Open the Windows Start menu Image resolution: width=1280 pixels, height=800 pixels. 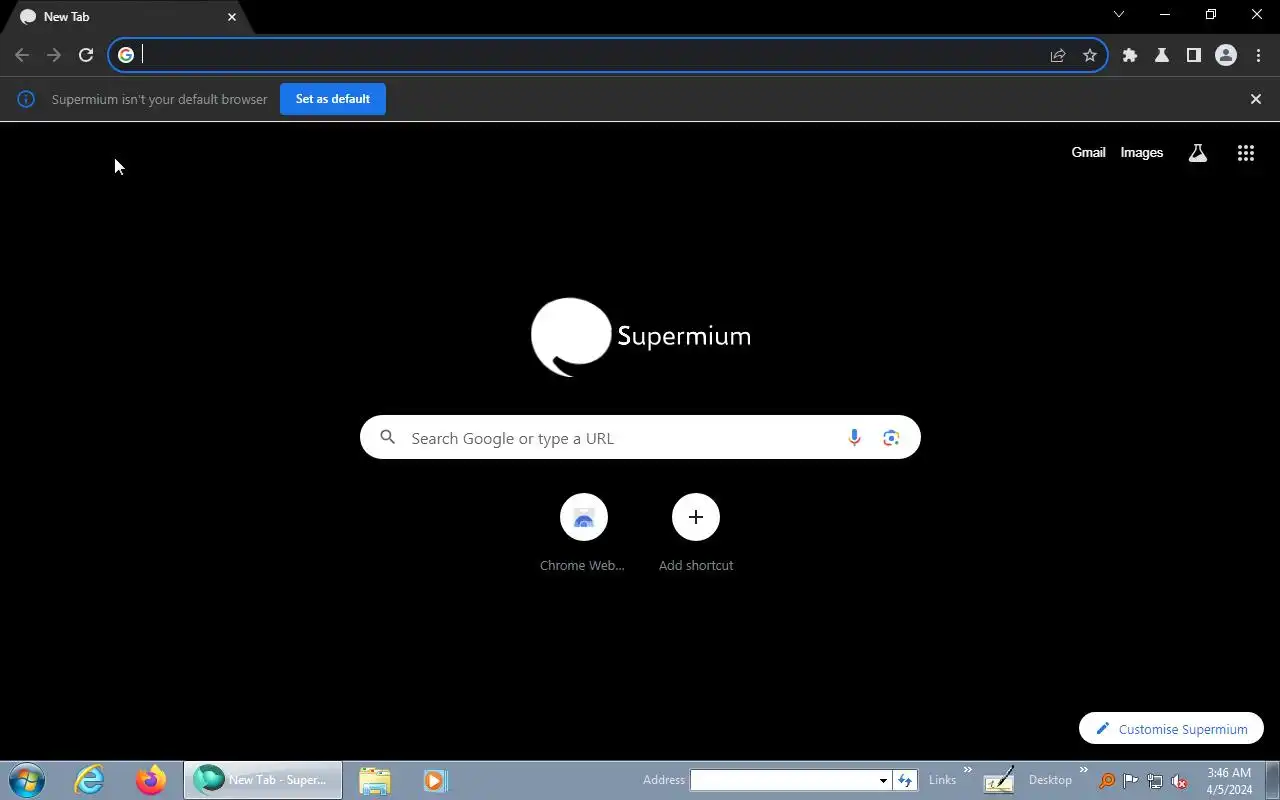[x=27, y=780]
